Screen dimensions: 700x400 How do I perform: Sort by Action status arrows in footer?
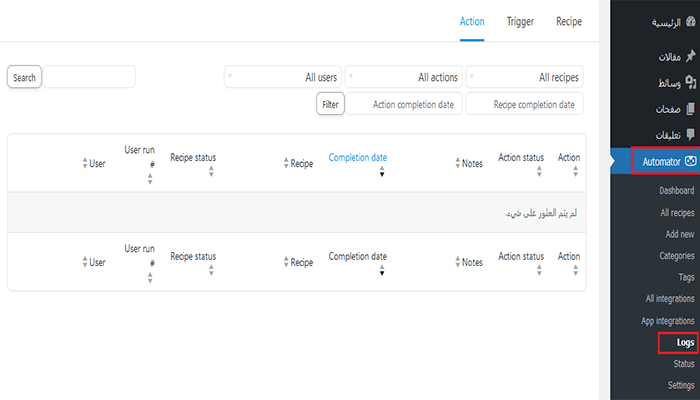(x=539, y=270)
